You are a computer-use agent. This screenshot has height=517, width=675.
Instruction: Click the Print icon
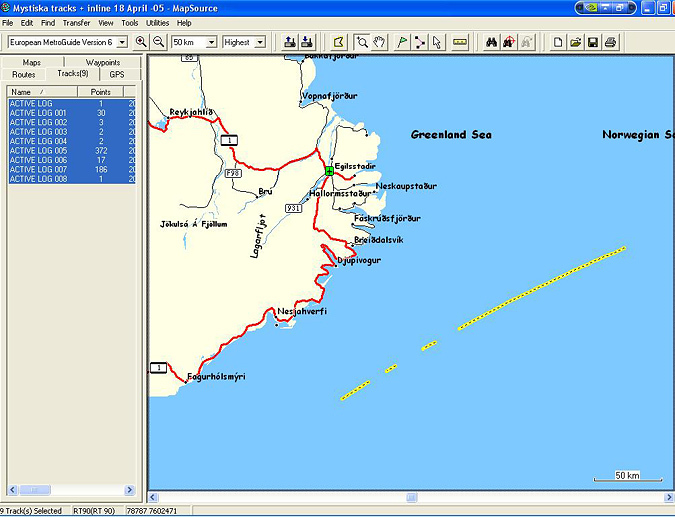click(x=611, y=42)
